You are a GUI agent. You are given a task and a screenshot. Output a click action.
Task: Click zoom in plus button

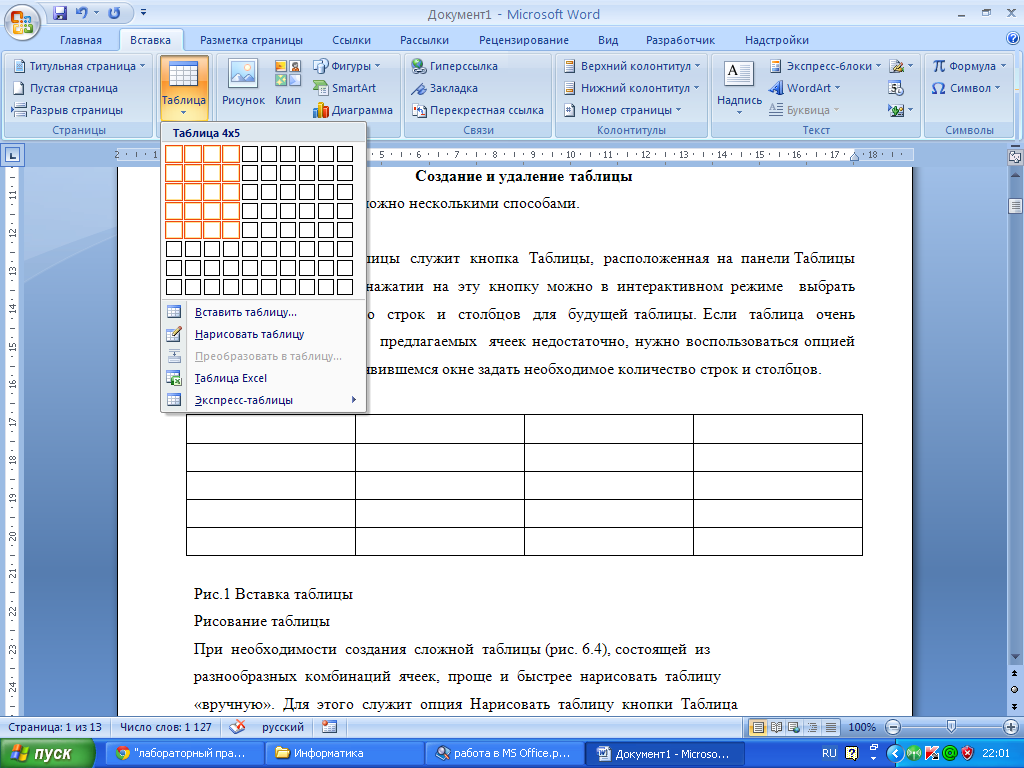1011,727
